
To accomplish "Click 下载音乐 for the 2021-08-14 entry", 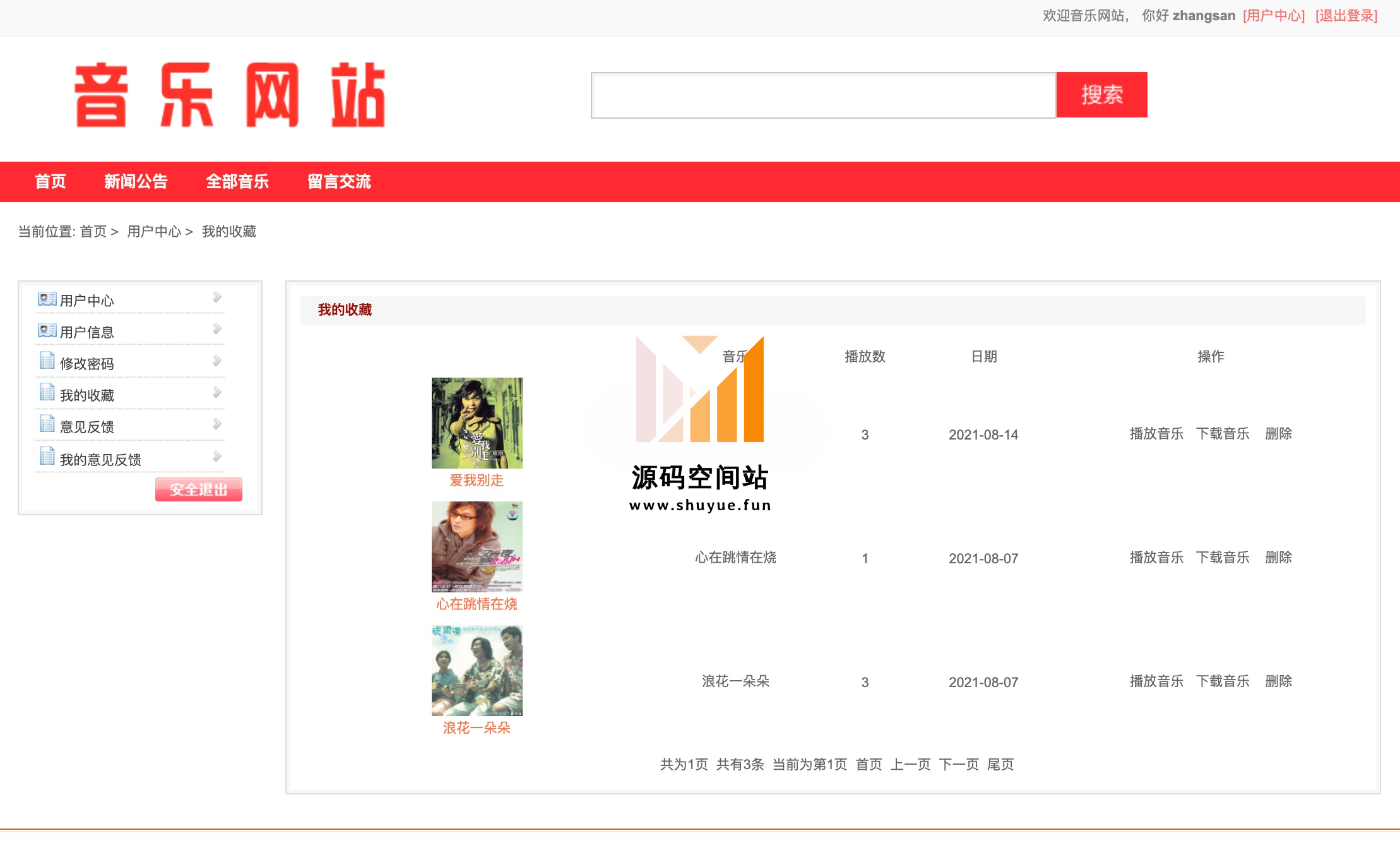I will (x=1222, y=434).
